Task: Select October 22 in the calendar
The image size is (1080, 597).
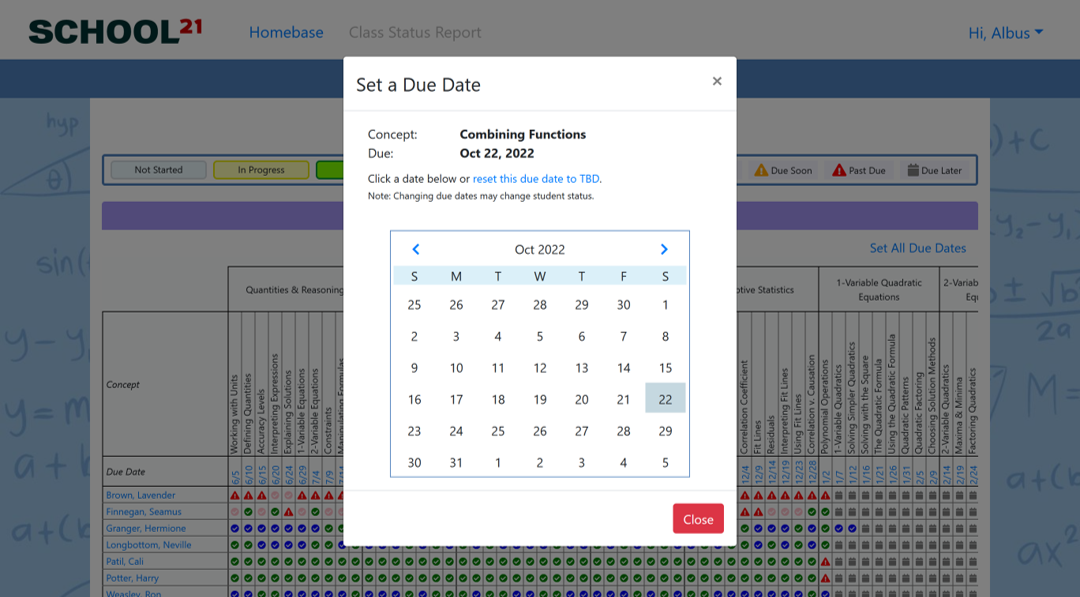Action: point(665,399)
